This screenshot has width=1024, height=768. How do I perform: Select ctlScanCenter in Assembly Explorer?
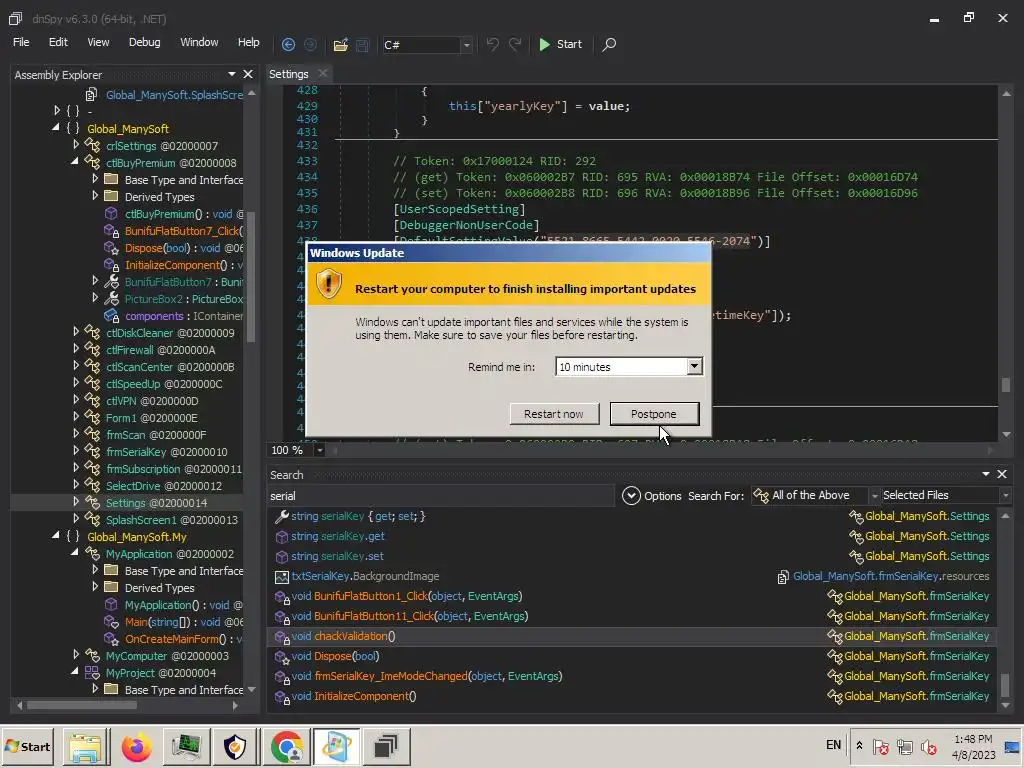click(170, 367)
